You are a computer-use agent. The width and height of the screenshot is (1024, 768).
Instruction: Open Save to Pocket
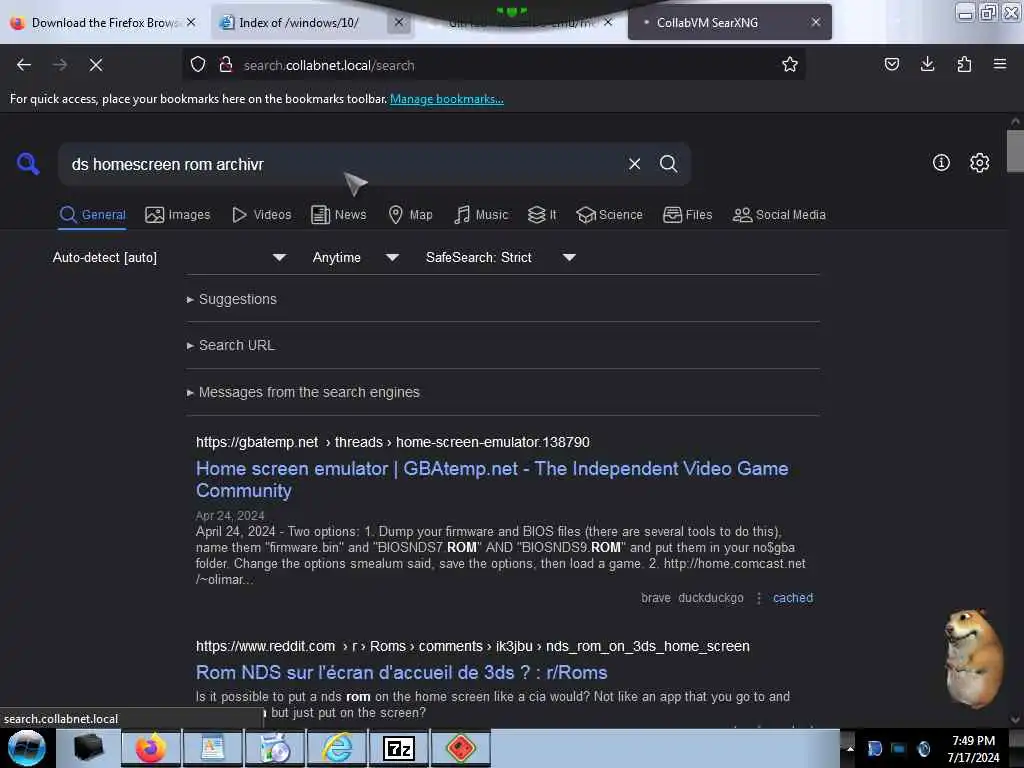[x=891, y=65]
